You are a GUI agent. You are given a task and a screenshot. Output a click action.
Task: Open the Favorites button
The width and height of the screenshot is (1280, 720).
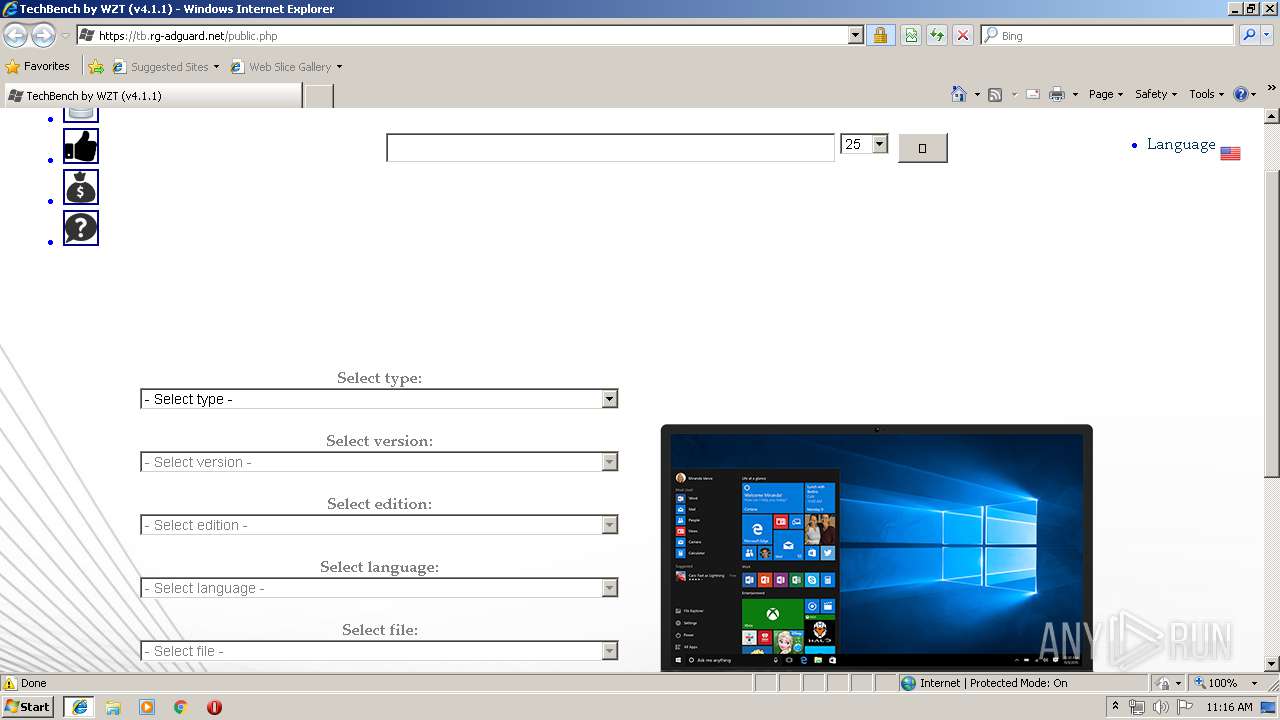[38, 66]
